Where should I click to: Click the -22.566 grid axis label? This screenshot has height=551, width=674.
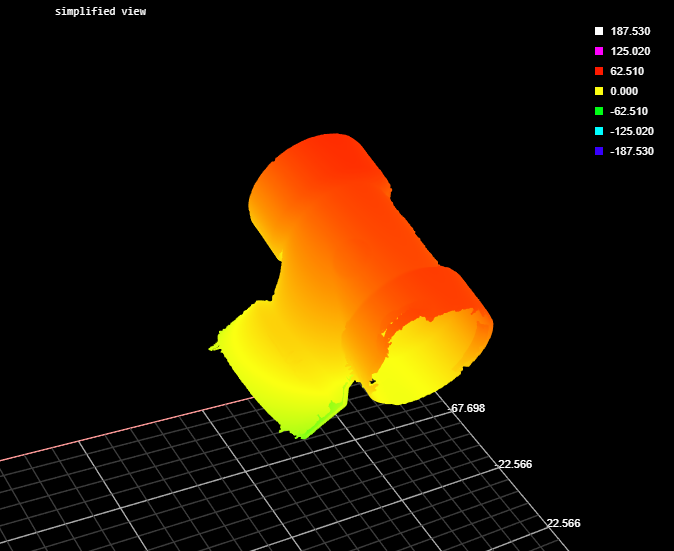click(513, 464)
